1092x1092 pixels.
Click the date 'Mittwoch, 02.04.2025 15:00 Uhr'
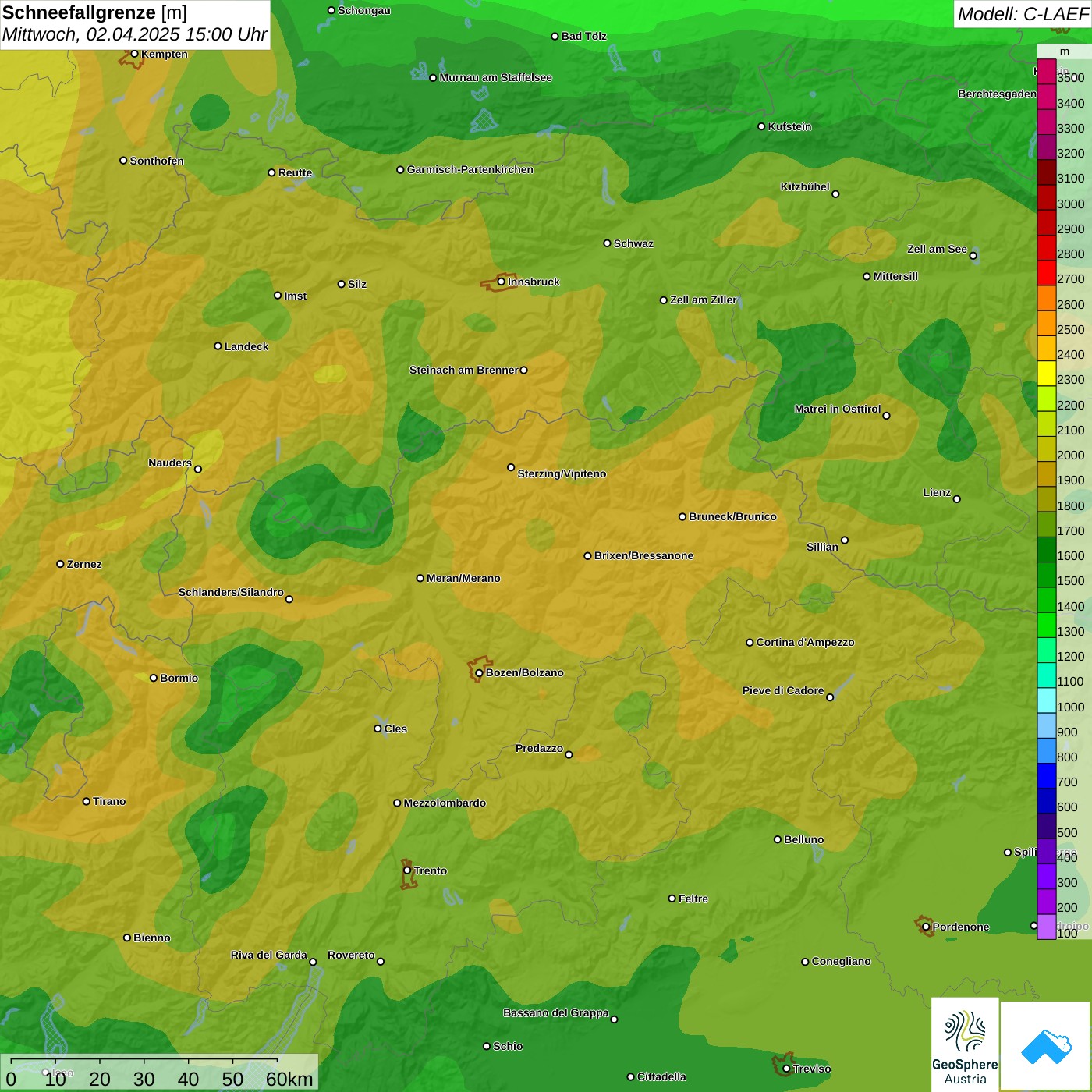(134, 35)
